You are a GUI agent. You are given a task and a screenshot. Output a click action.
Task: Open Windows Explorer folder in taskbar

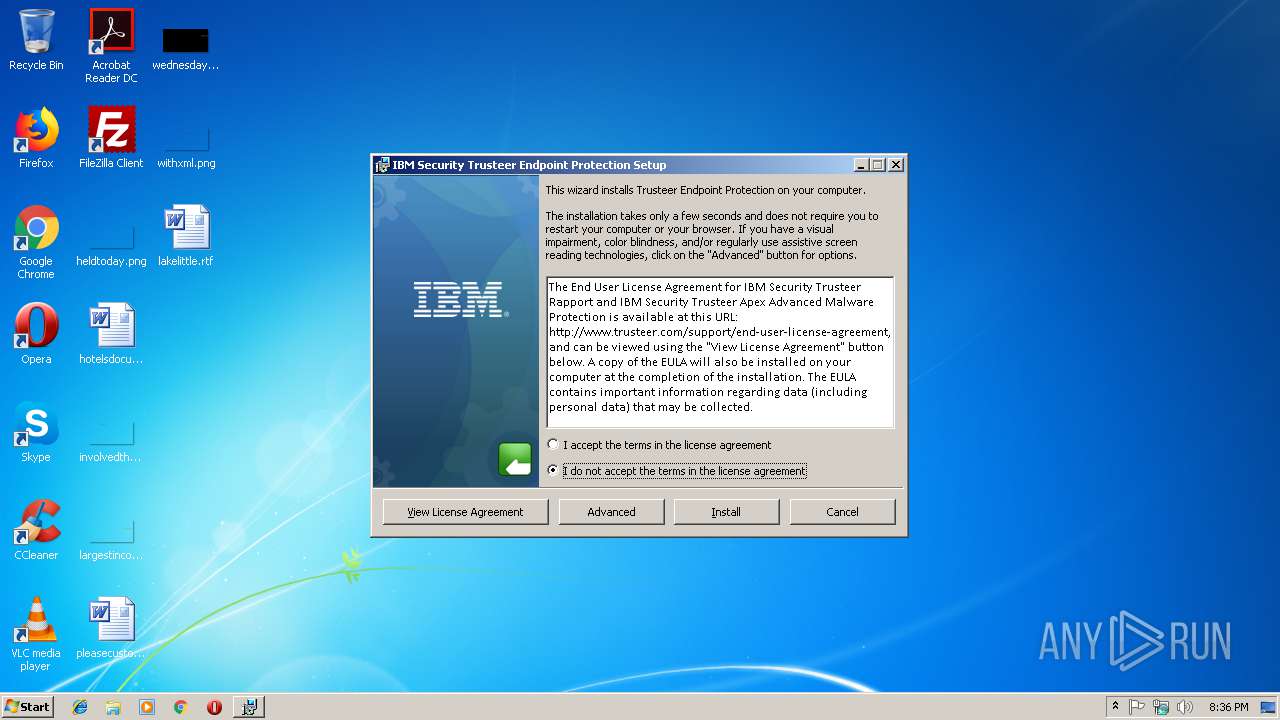[113, 707]
